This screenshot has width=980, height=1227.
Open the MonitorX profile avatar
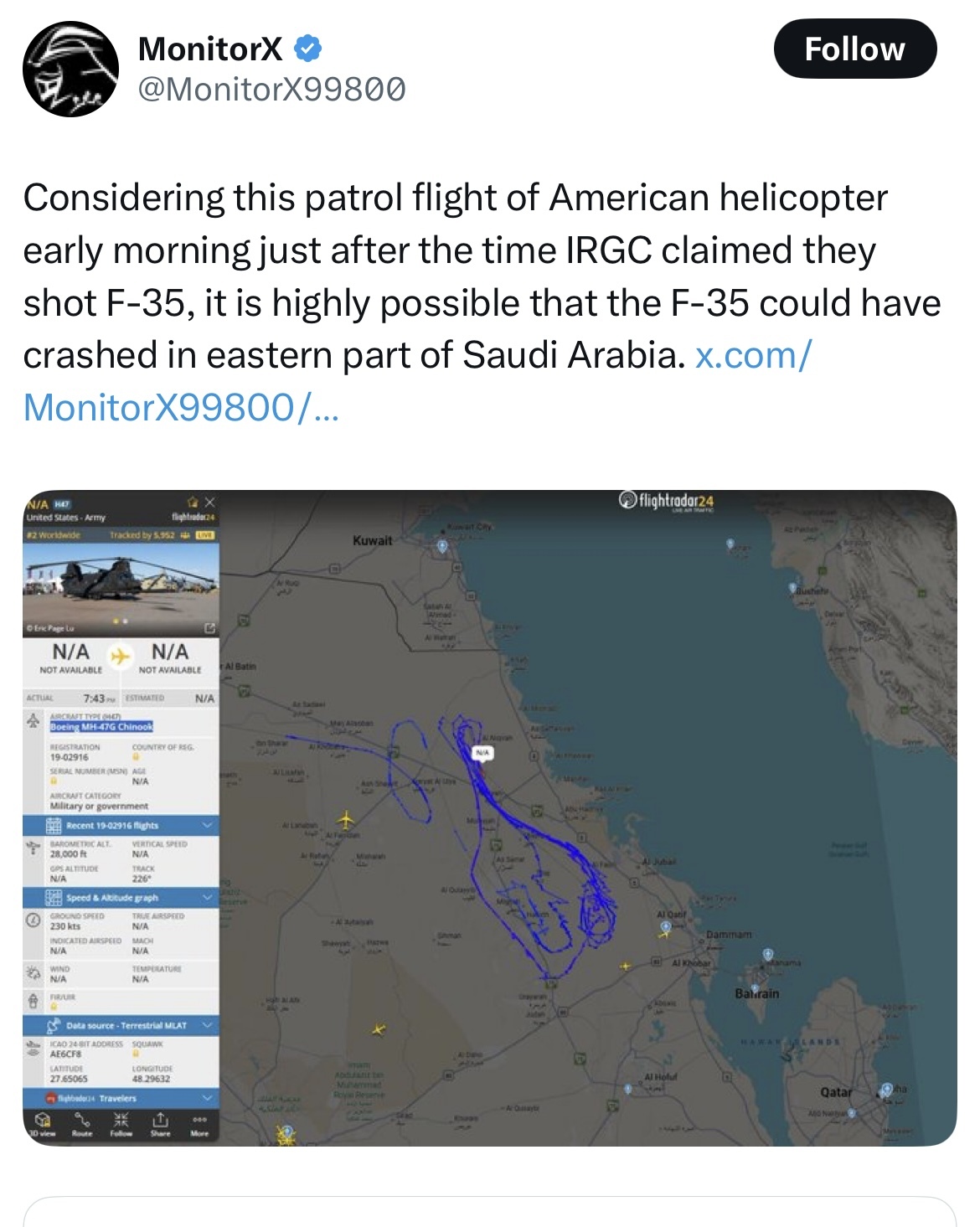pyautogui.click(x=70, y=70)
